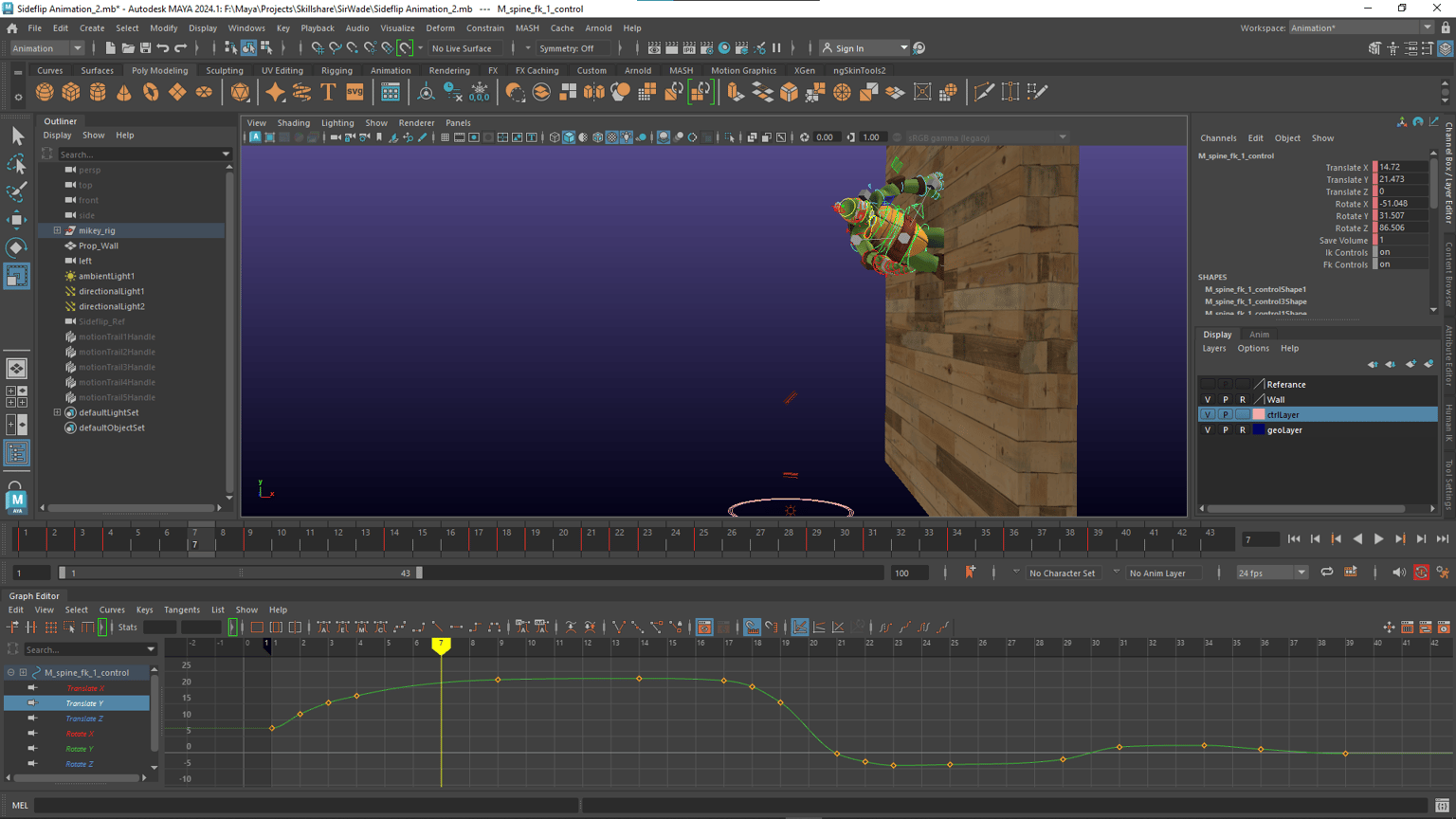Click the range slider bar
The image size is (1456, 819).
241,573
